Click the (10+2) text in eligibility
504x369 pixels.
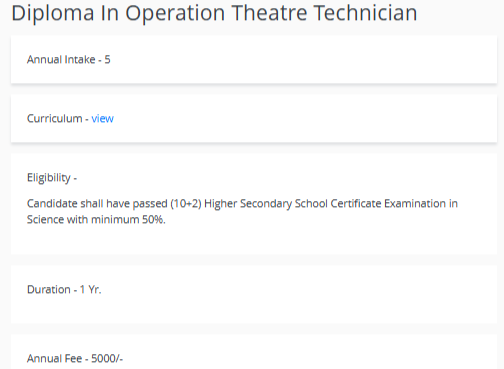click(x=186, y=204)
